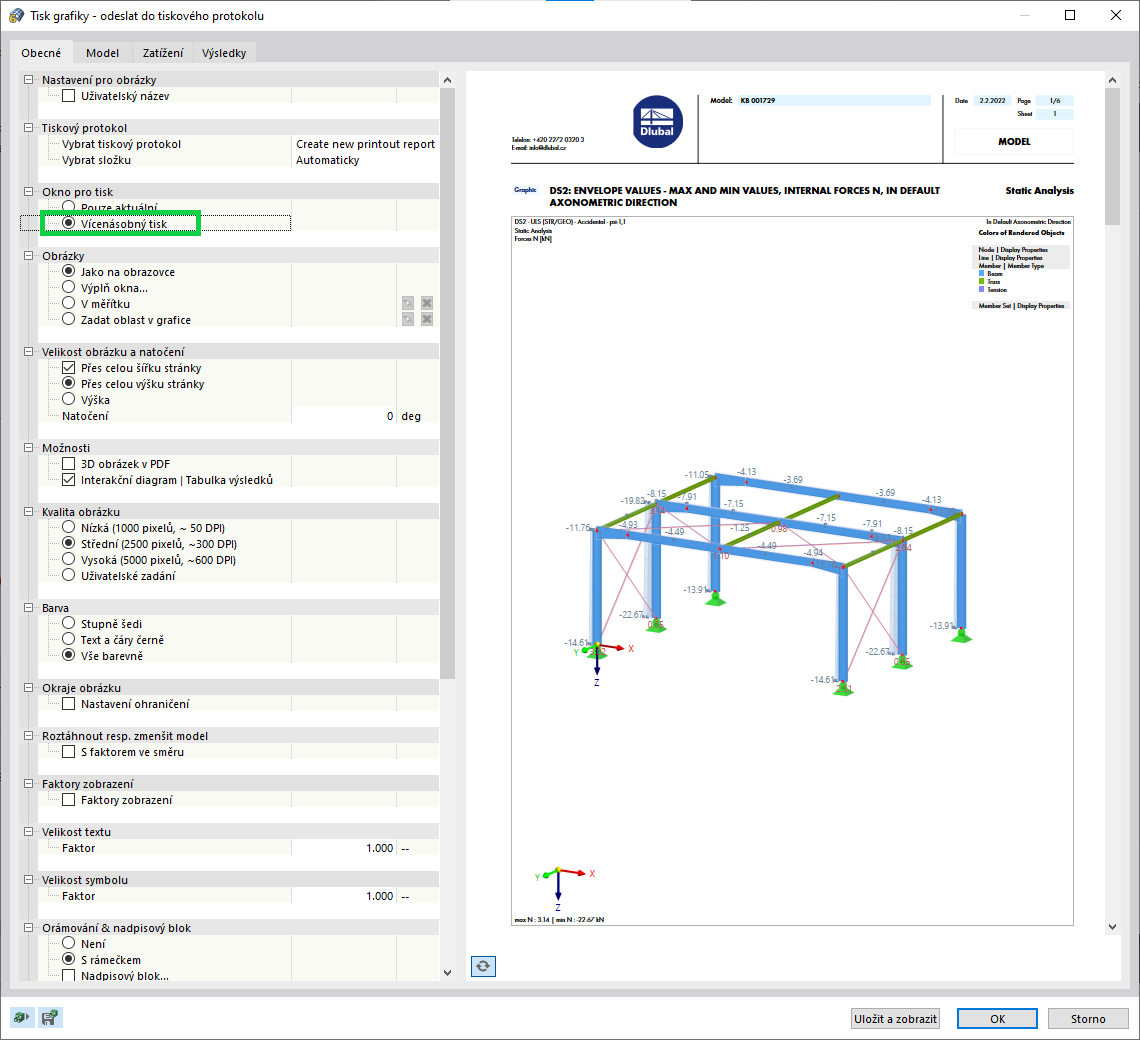Screen dimensions: 1140x1040
Task: Select the 'Střední (2500 pixelů)' quality option
Action: [68, 543]
